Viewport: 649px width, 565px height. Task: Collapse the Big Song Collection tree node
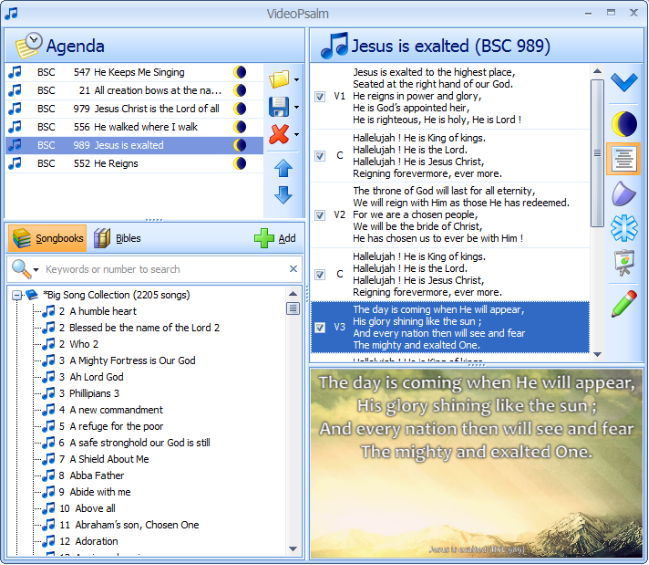coord(17,295)
